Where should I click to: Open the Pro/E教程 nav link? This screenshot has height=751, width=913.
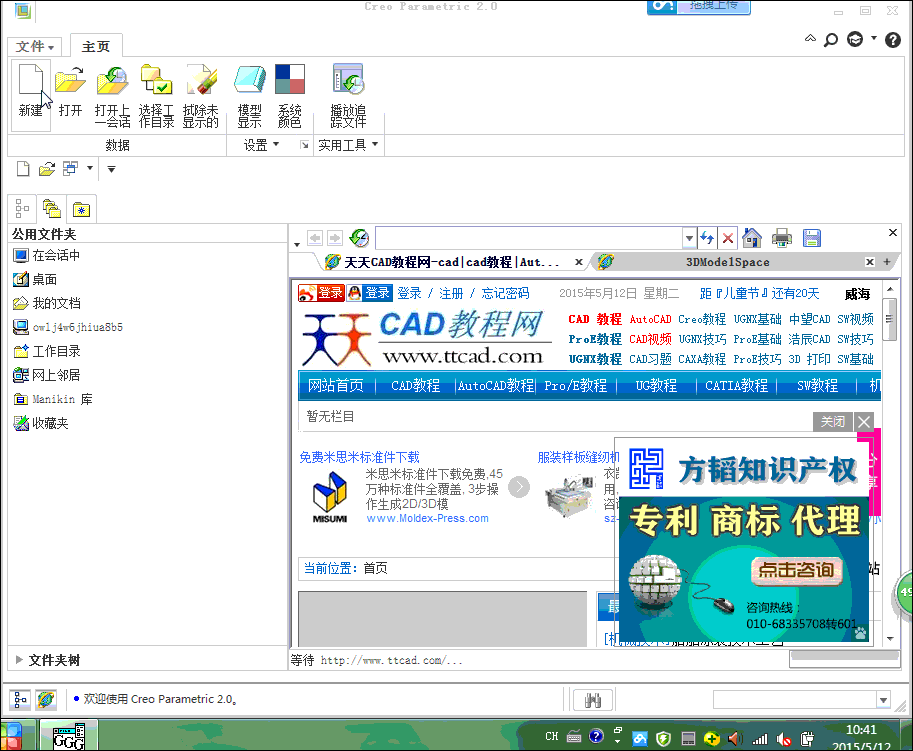pyautogui.click(x=575, y=385)
